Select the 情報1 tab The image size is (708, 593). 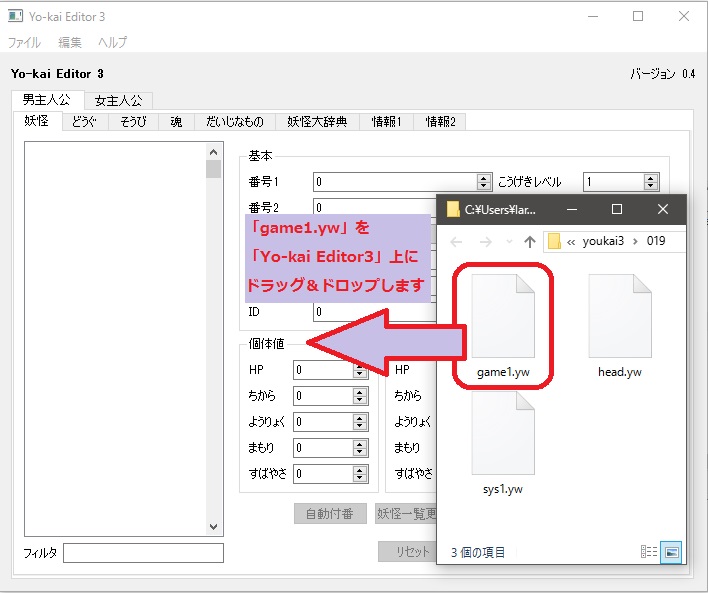point(386,121)
